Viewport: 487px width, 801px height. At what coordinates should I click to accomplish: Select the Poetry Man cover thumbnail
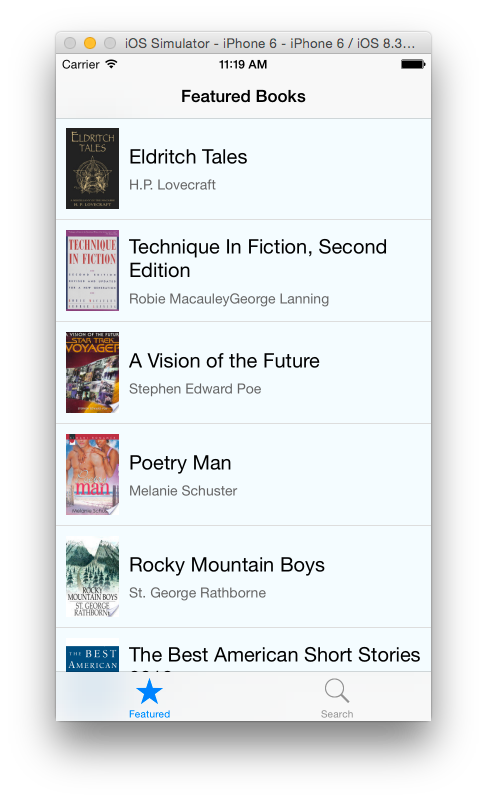coord(92,475)
